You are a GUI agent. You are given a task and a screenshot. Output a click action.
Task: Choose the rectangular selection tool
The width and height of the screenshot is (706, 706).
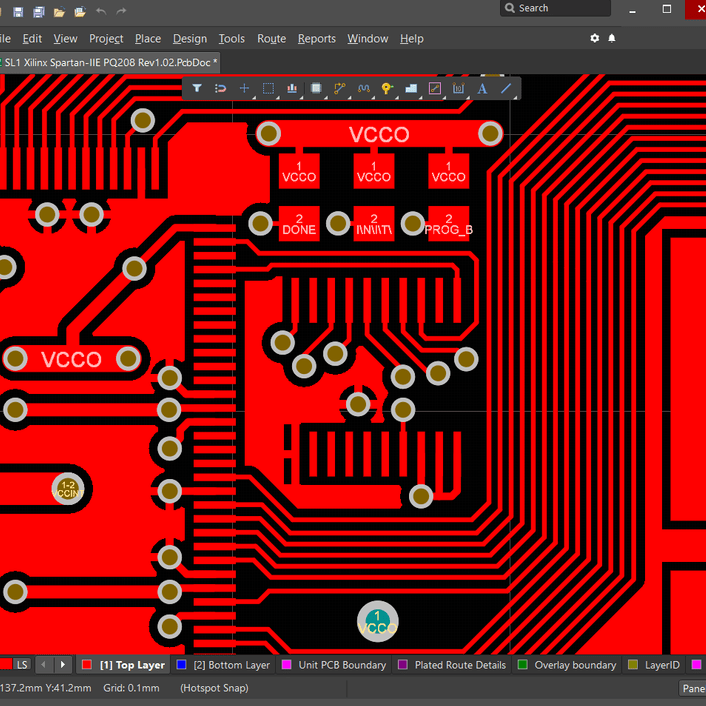(x=268, y=88)
